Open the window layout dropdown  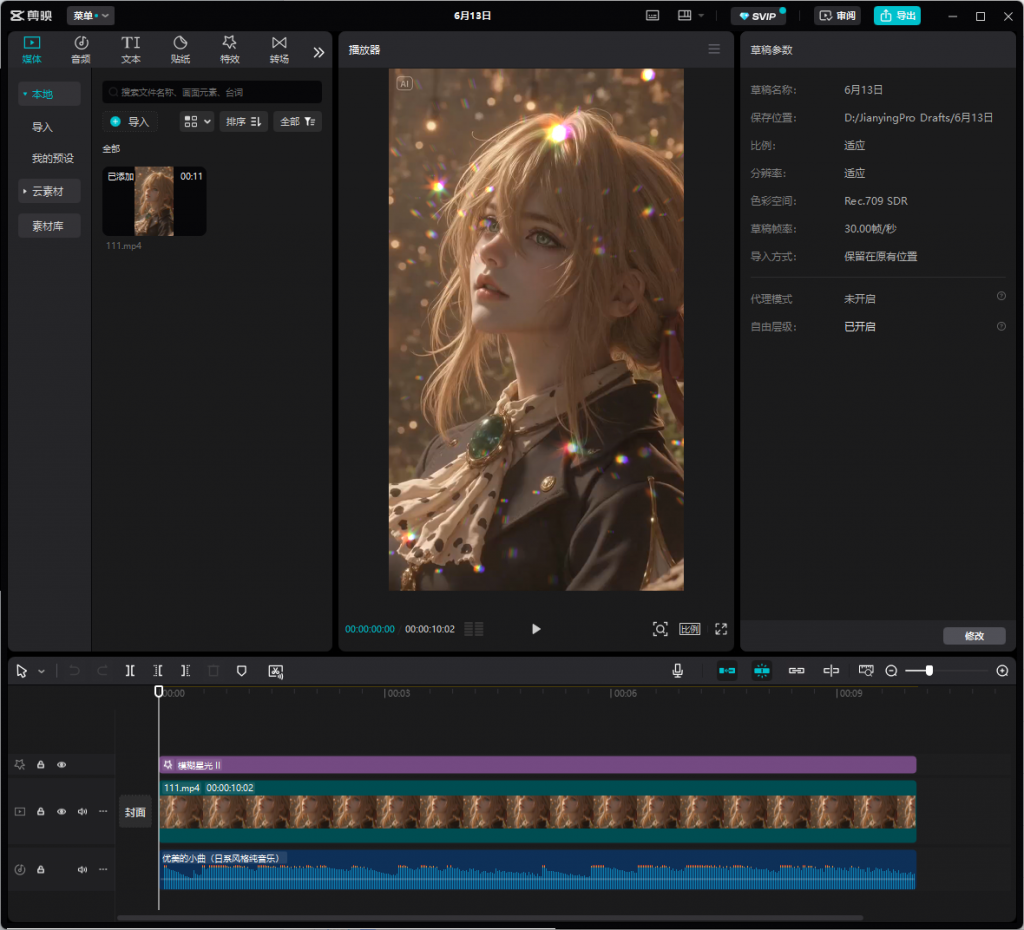click(691, 15)
